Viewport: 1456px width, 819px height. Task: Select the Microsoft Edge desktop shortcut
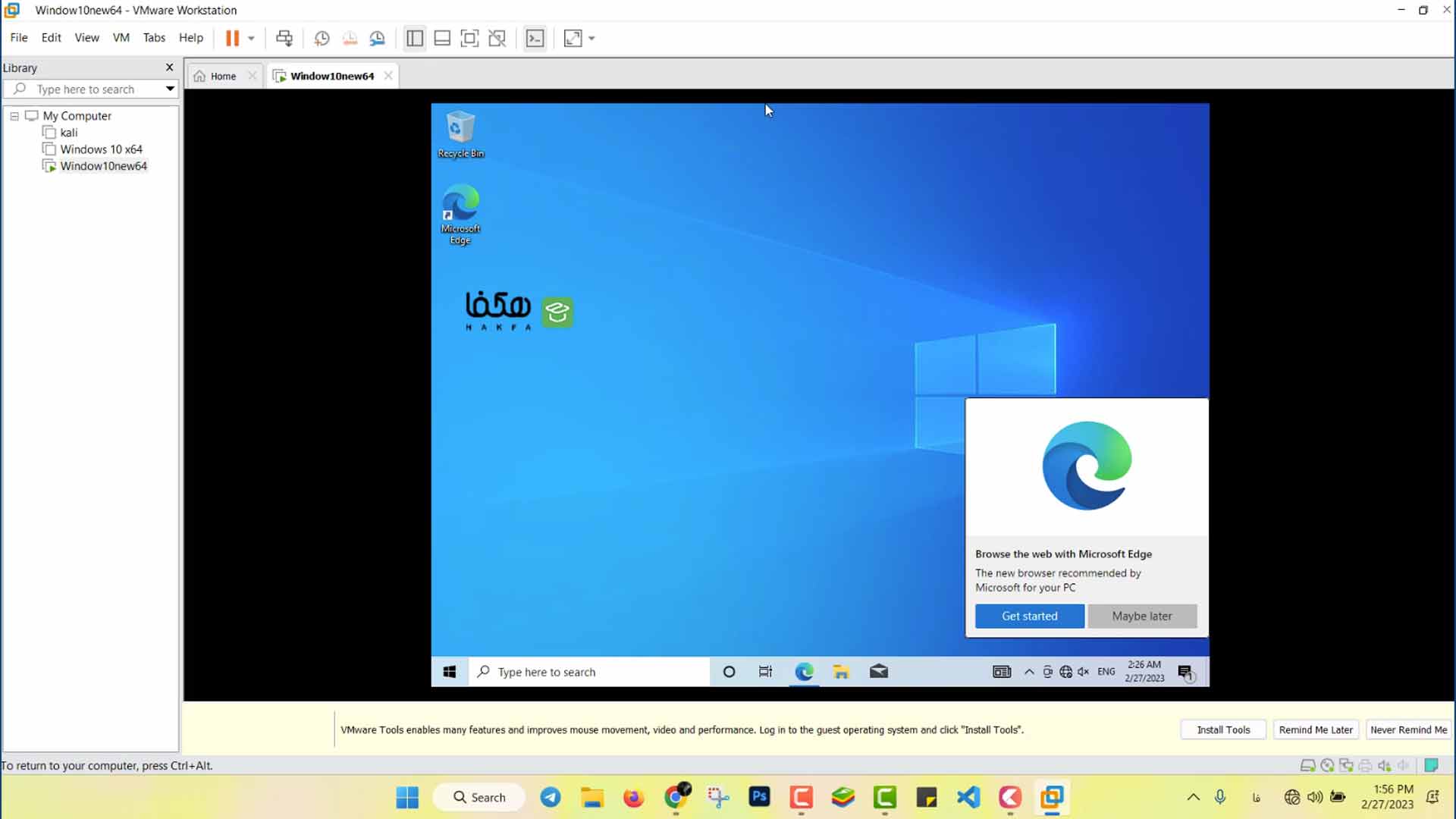tap(460, 215)
